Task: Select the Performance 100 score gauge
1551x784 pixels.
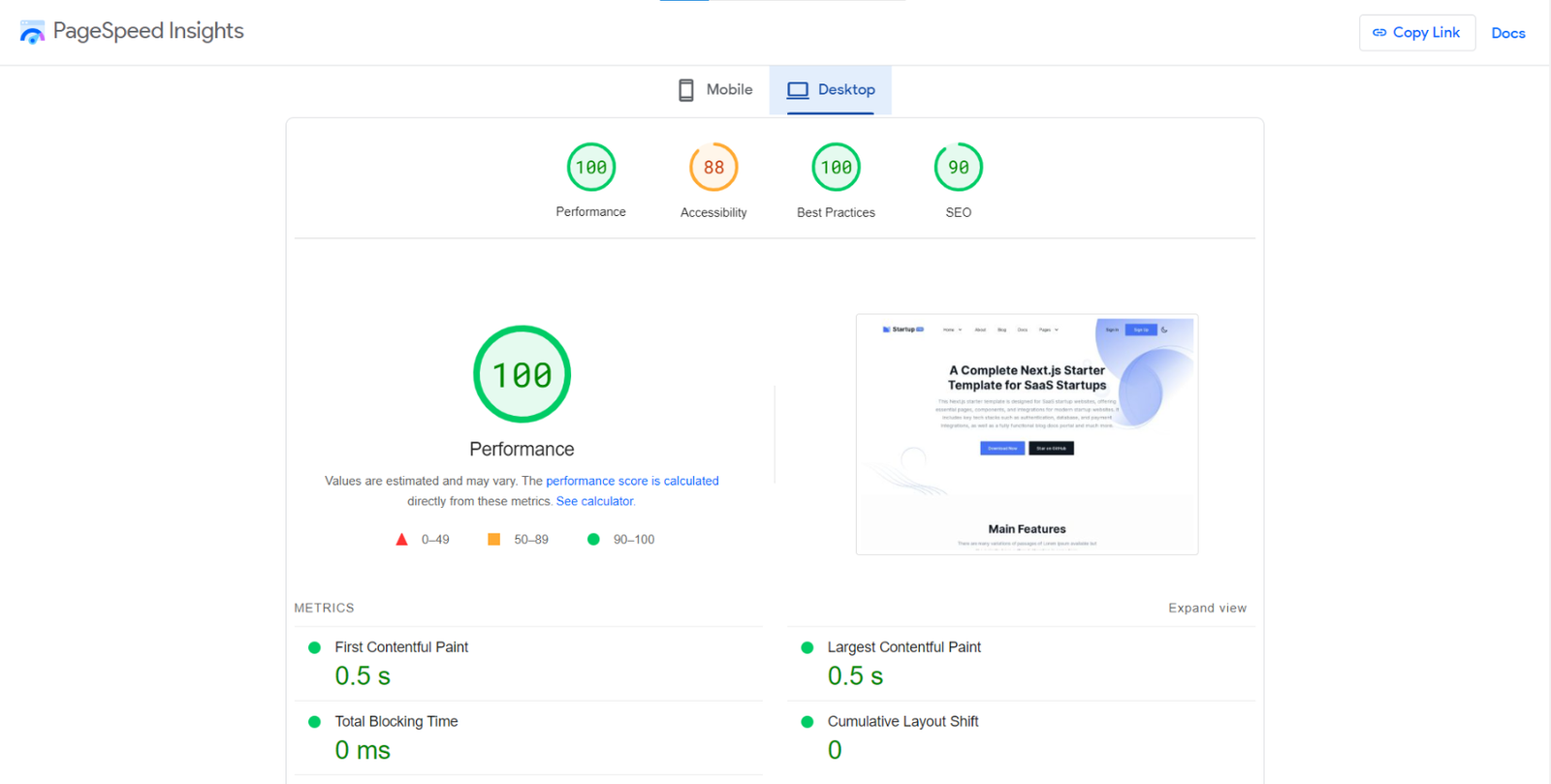Action: (x=591, y=168)
